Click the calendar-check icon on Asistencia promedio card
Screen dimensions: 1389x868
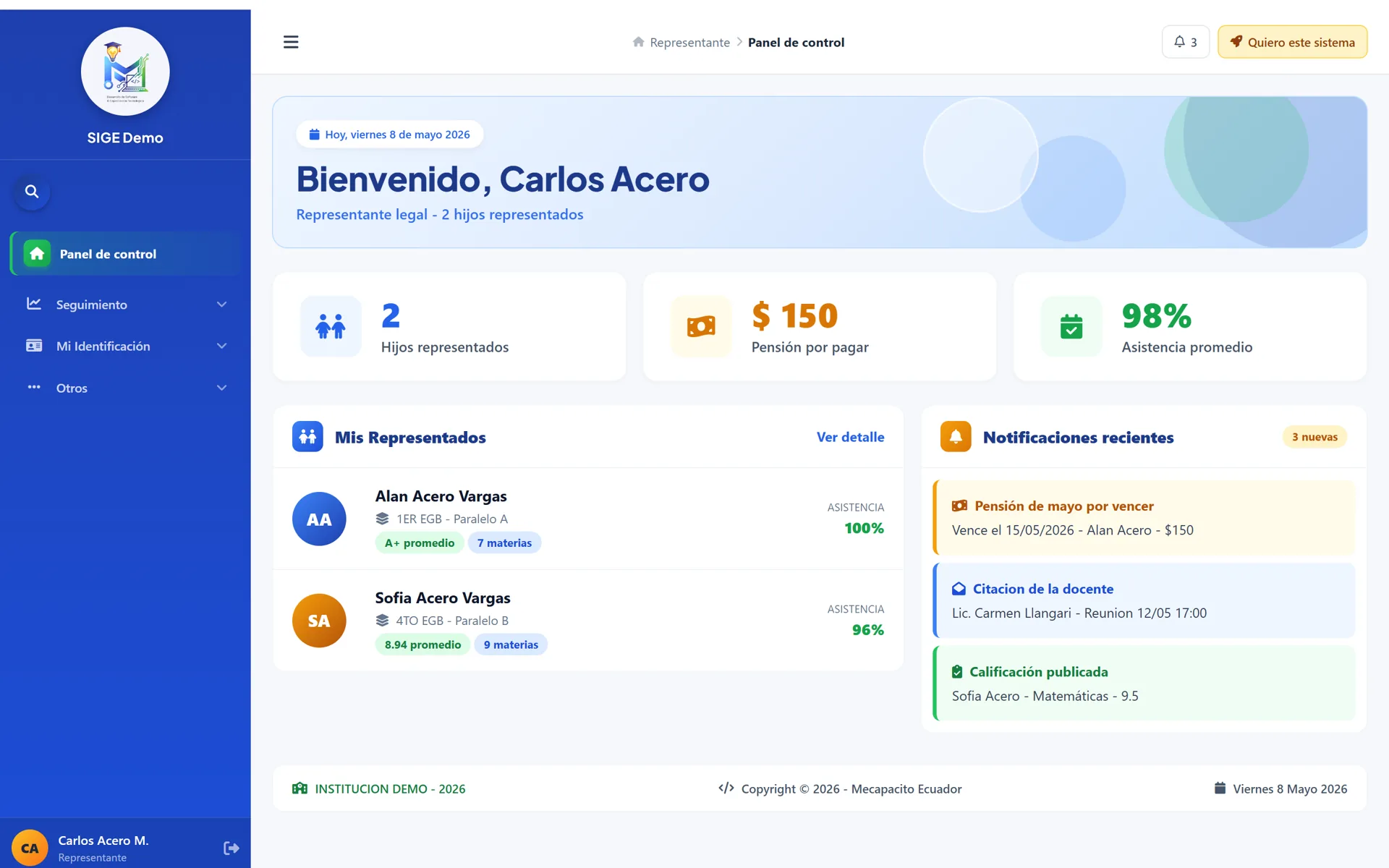tap(1071, 326)
